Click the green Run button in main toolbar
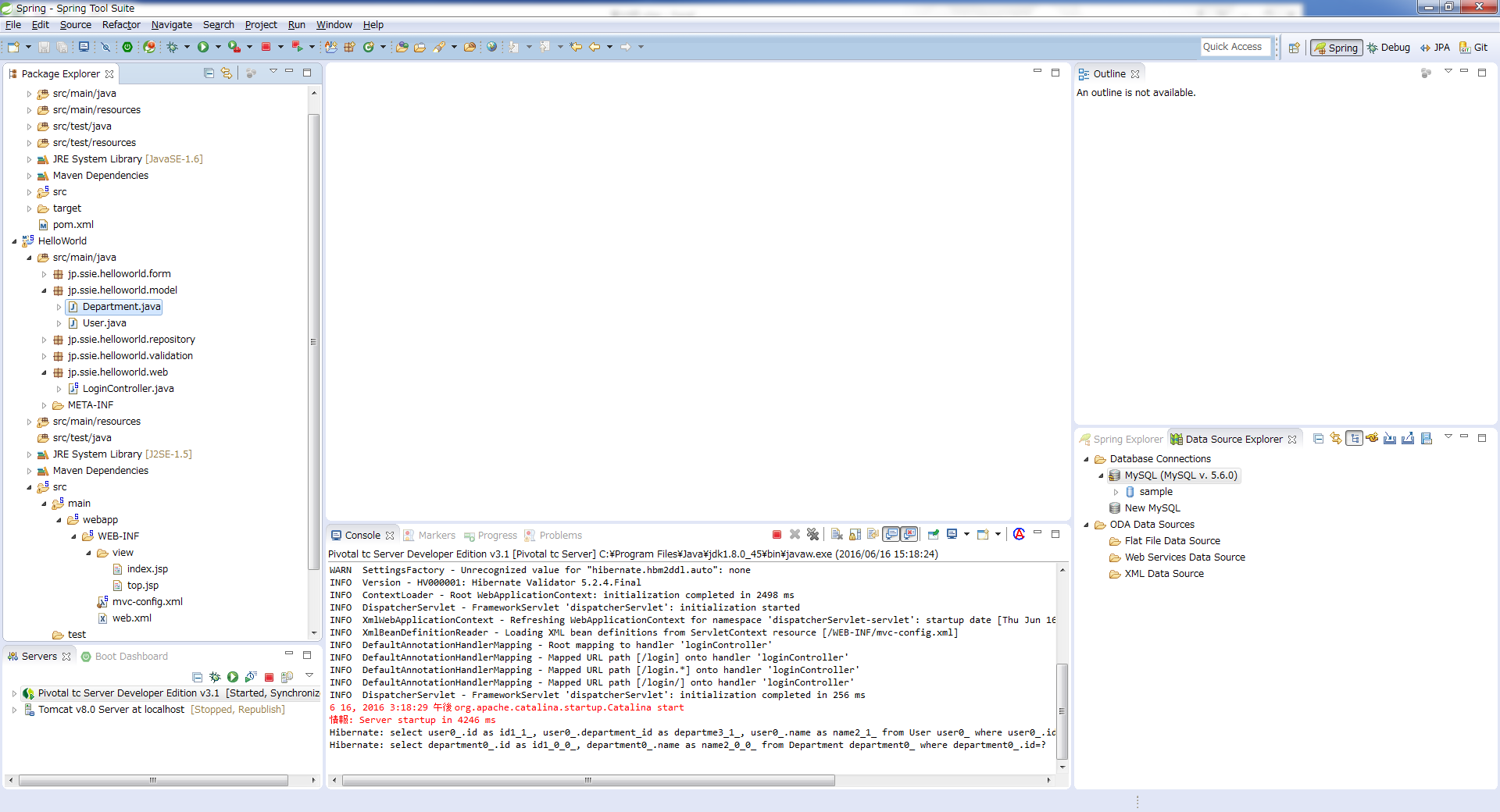Image resolution: width=1500 pixels, height=812 pixels. 203,47
